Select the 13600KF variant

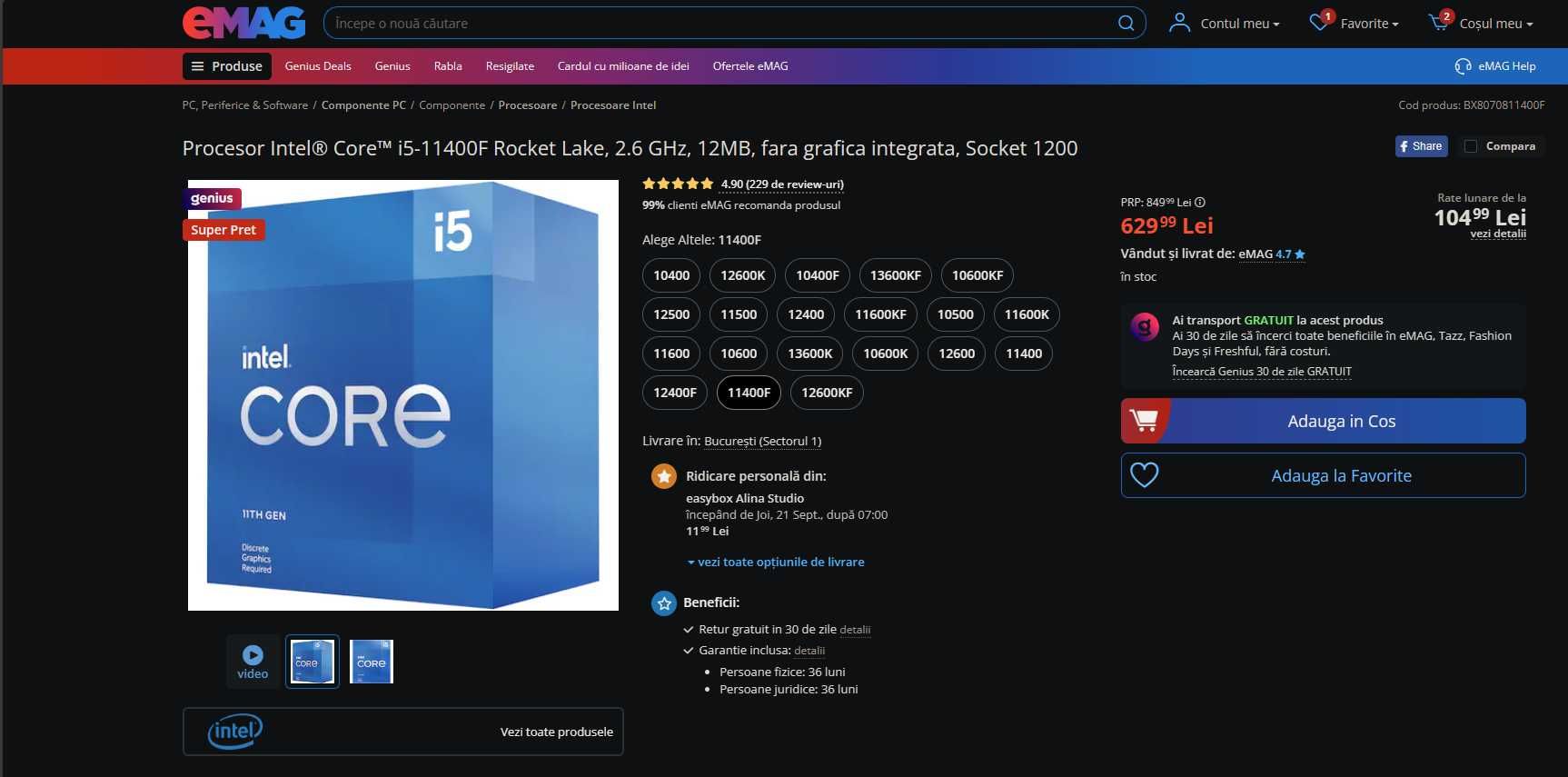(896, 275)
